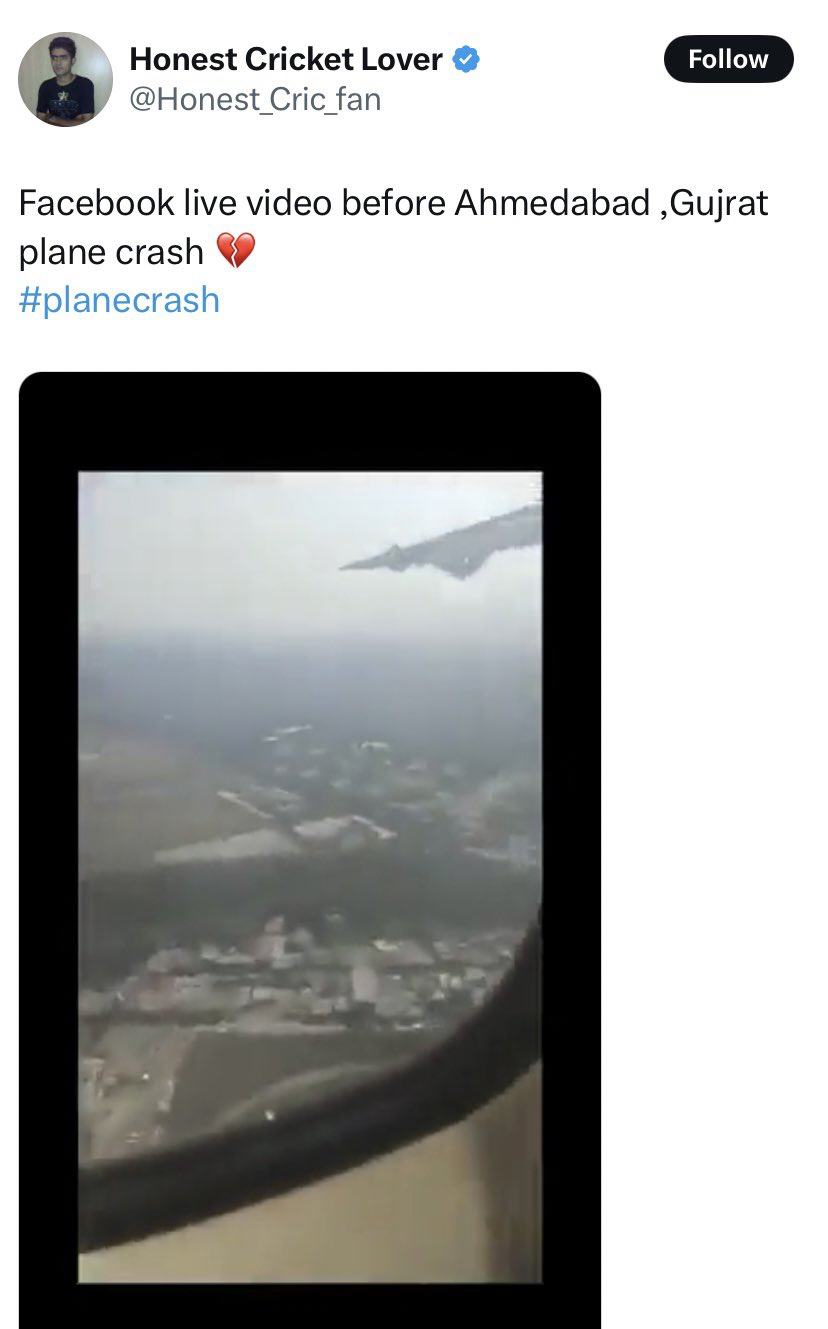Follow the Honest Cricket Lover account

(728, 59)
